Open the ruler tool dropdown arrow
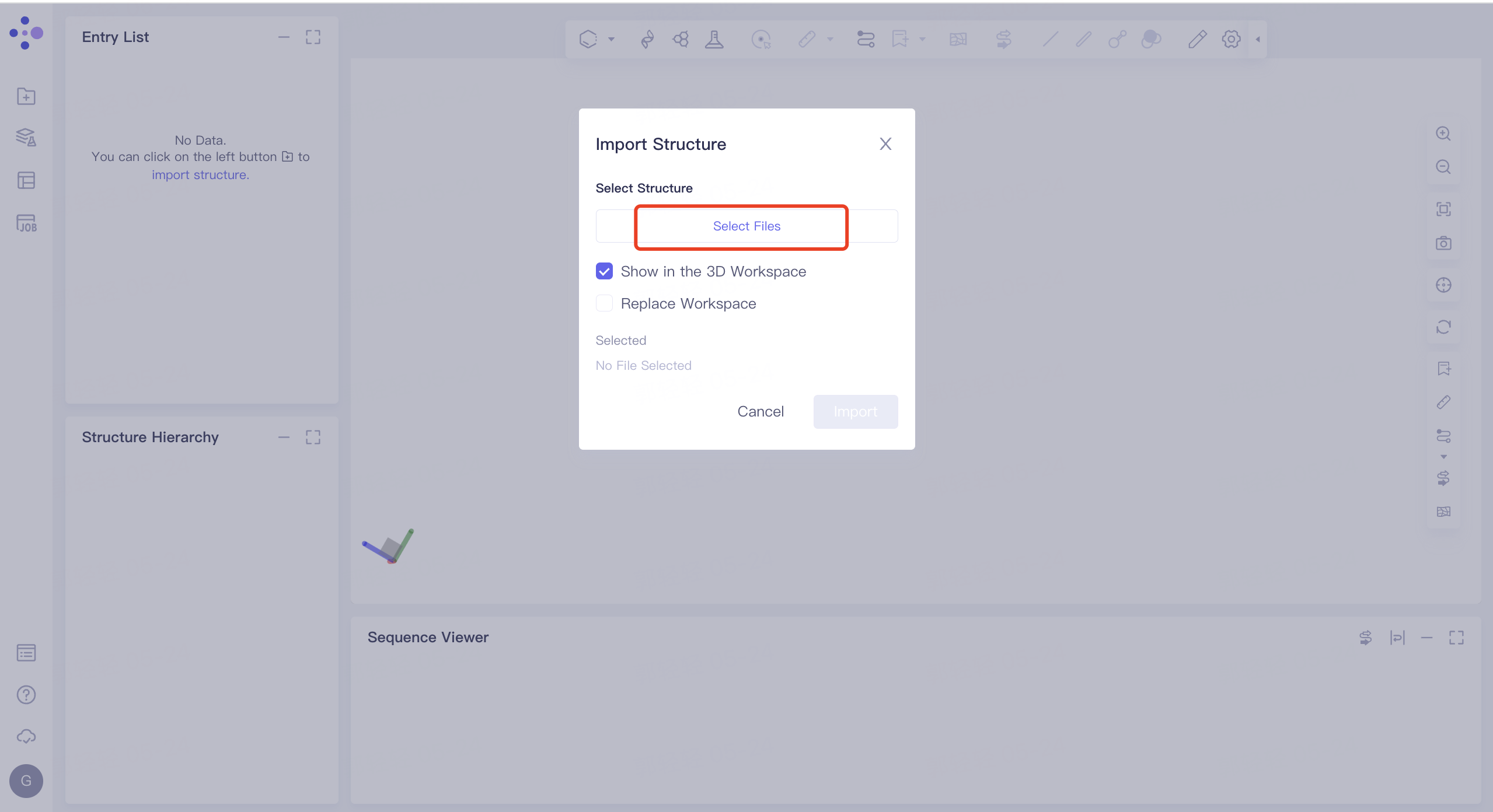This screenshot has height=812, width=1493. tap(829, 39)
